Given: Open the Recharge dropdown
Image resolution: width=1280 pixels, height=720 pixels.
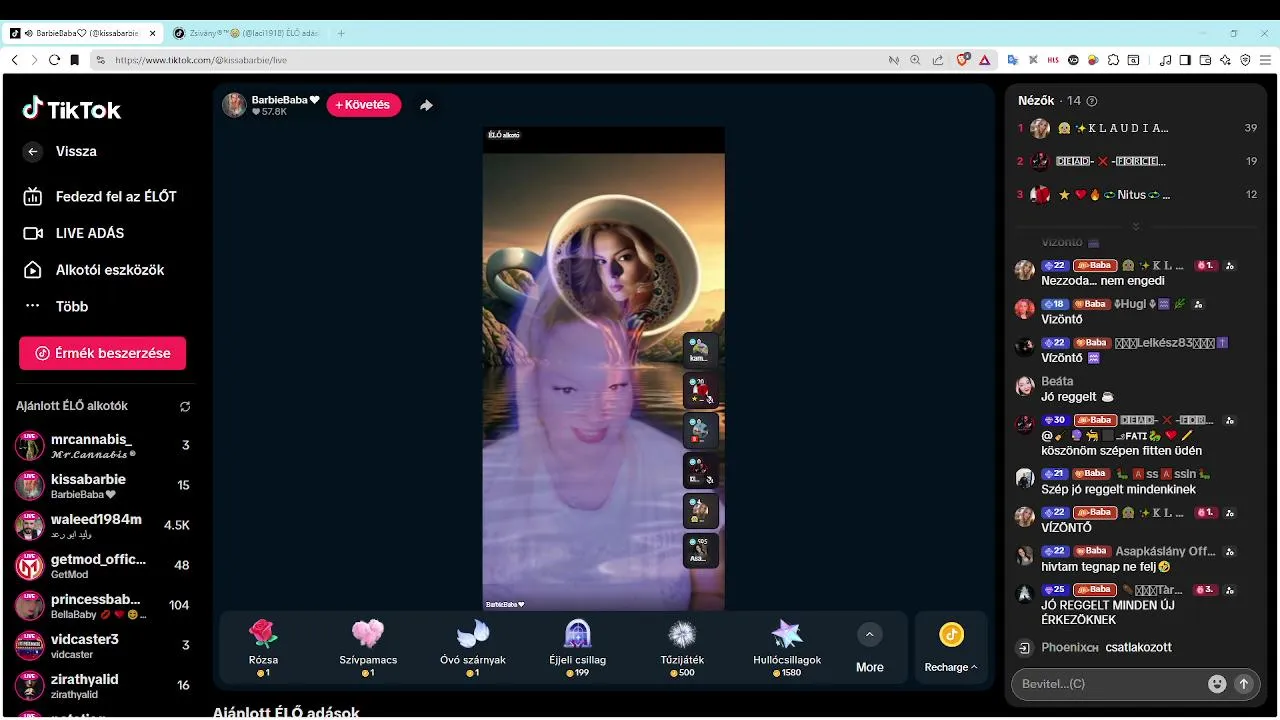Looking at the screenshot, I should pyautogui.click(x=951, y=648).
